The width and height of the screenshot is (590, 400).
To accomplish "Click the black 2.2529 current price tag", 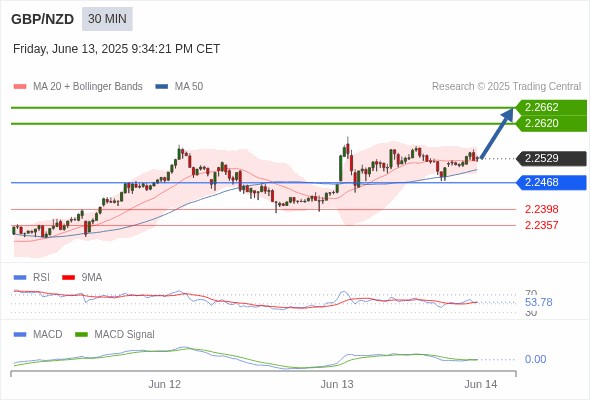I will (x=551, y=158).
